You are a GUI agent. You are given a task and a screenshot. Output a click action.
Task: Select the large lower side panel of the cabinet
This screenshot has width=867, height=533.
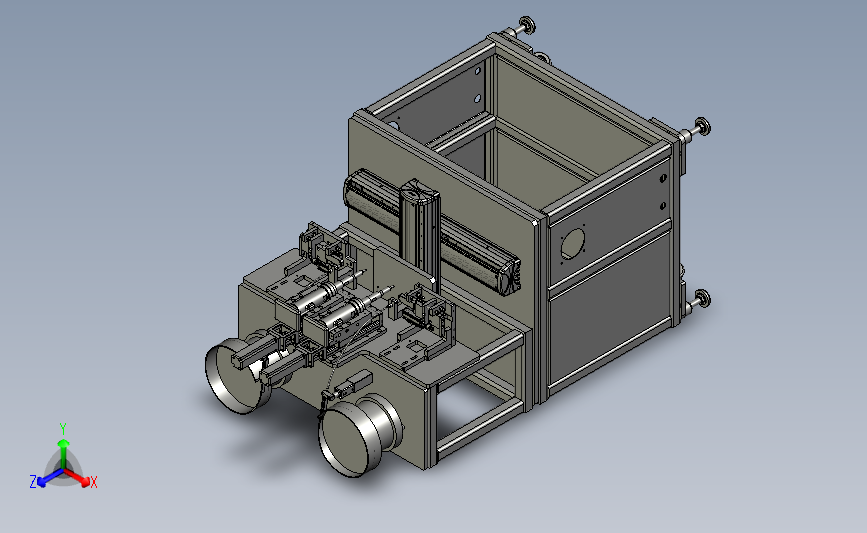[x=611, y=310]
